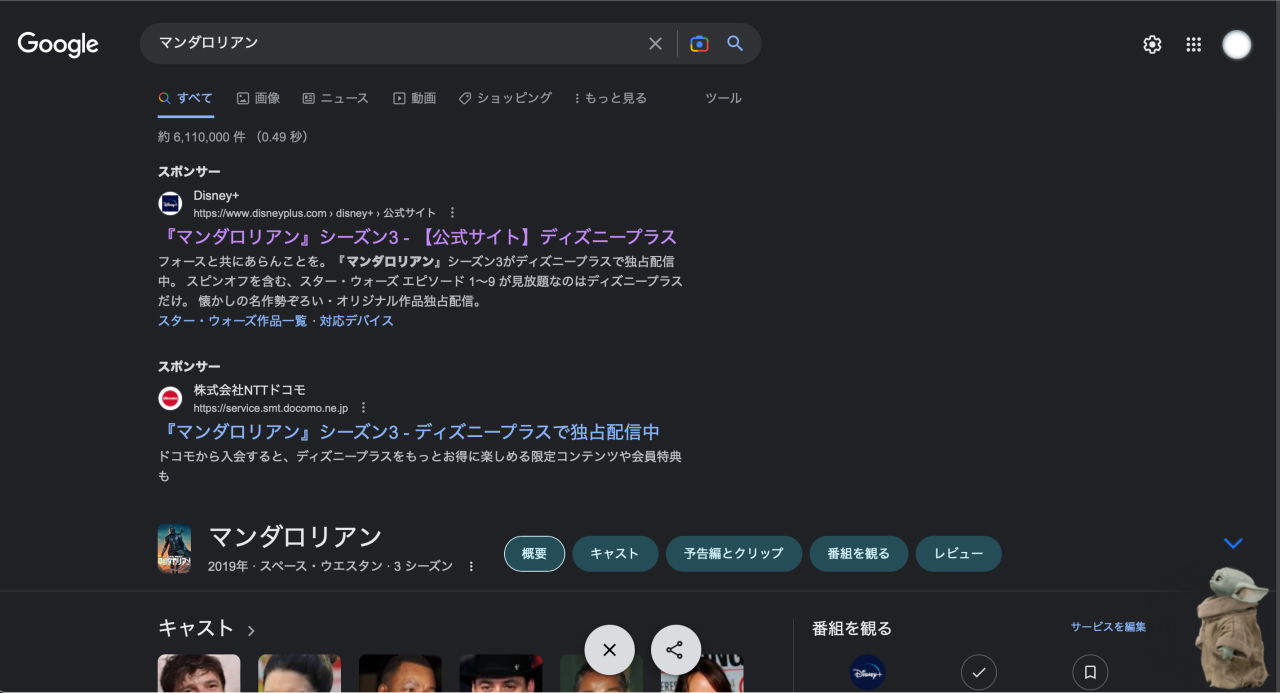The width and height of the screenshot is (1280, 693).
Task: Go to Google home via logo
Action: click(58, 44)
